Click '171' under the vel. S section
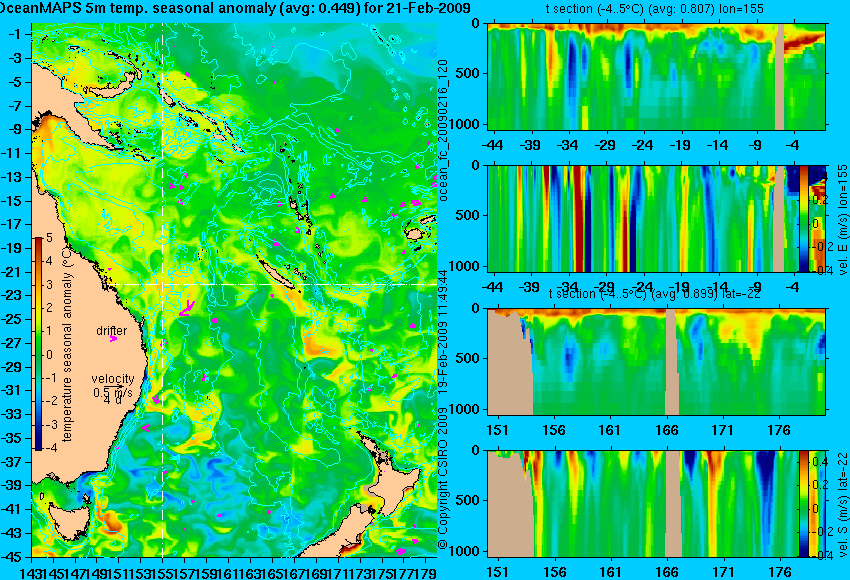This screenshot has height=580, width=850. tap(723, 572)
